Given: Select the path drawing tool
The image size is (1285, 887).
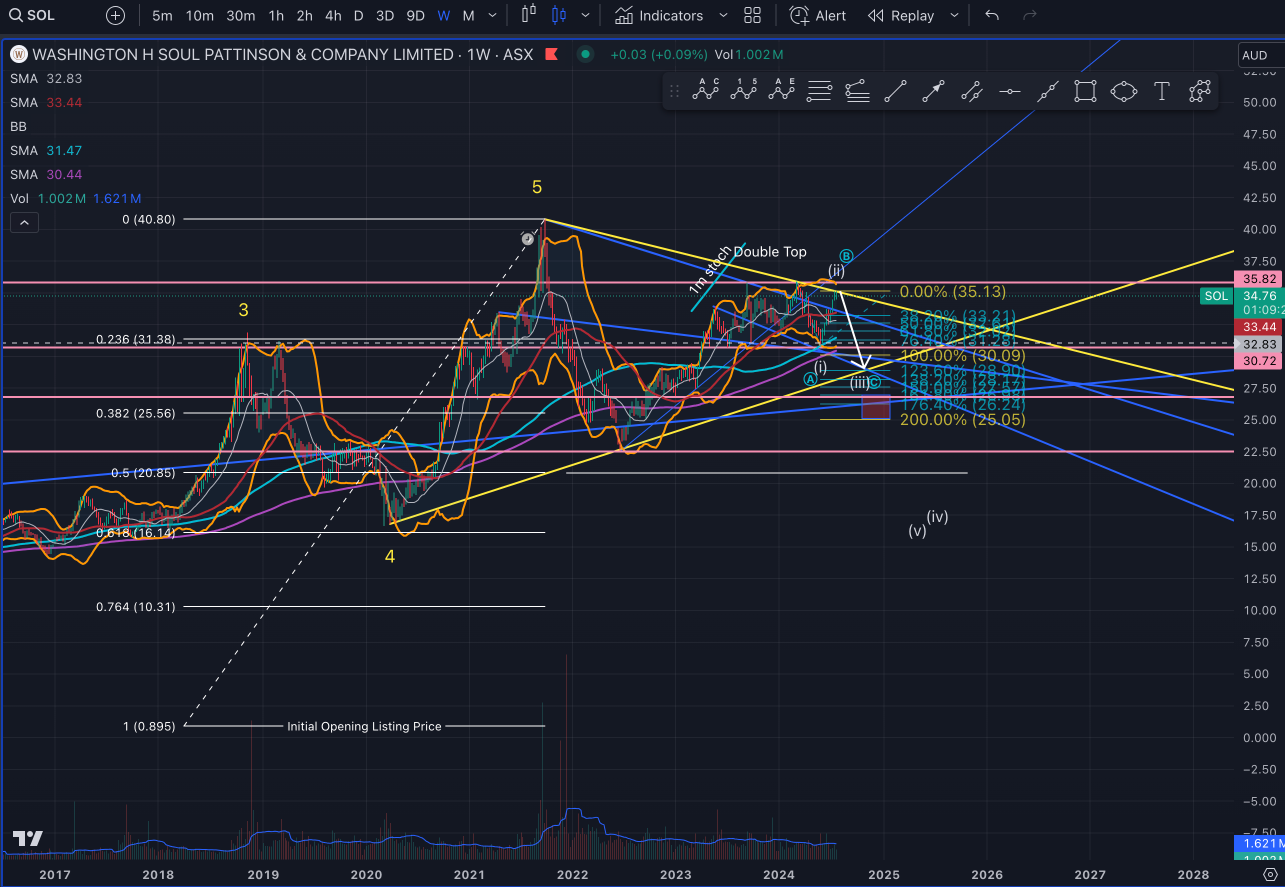Looking at the screenshot, I should pyautogui.click(x=1200, y=92).
